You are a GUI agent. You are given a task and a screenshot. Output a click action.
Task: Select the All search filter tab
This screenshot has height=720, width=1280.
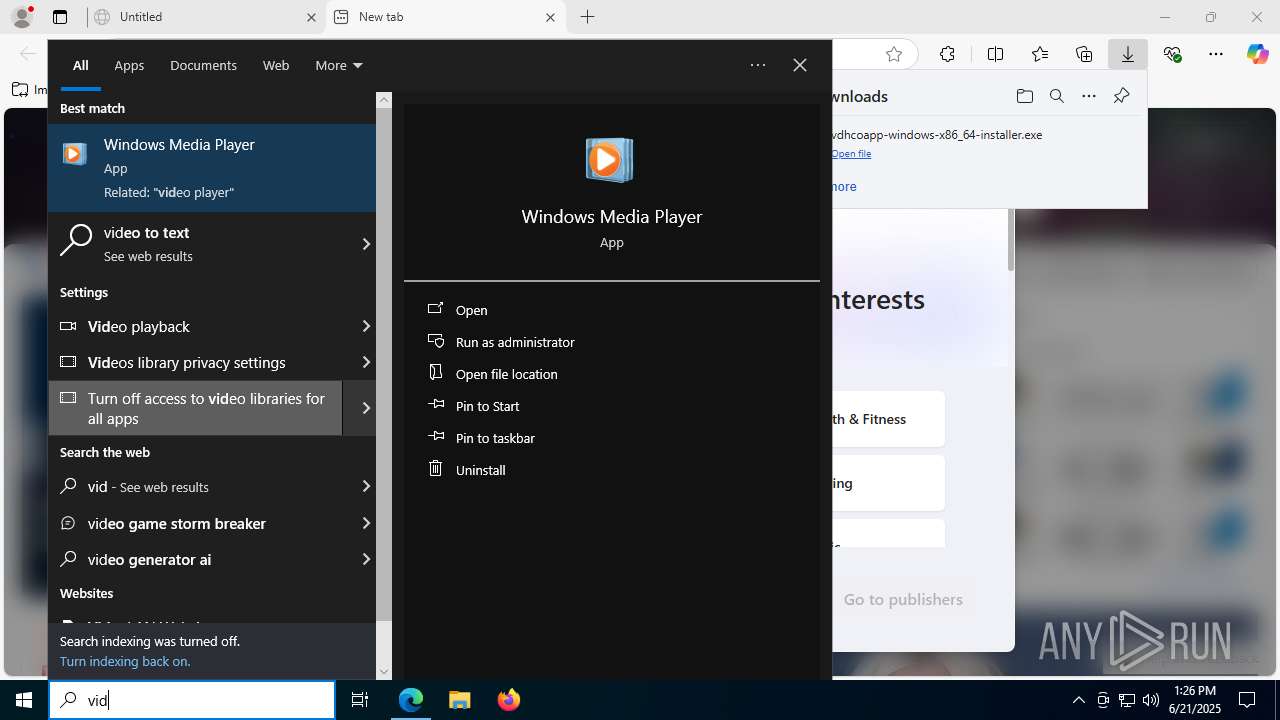coord(81,65)
